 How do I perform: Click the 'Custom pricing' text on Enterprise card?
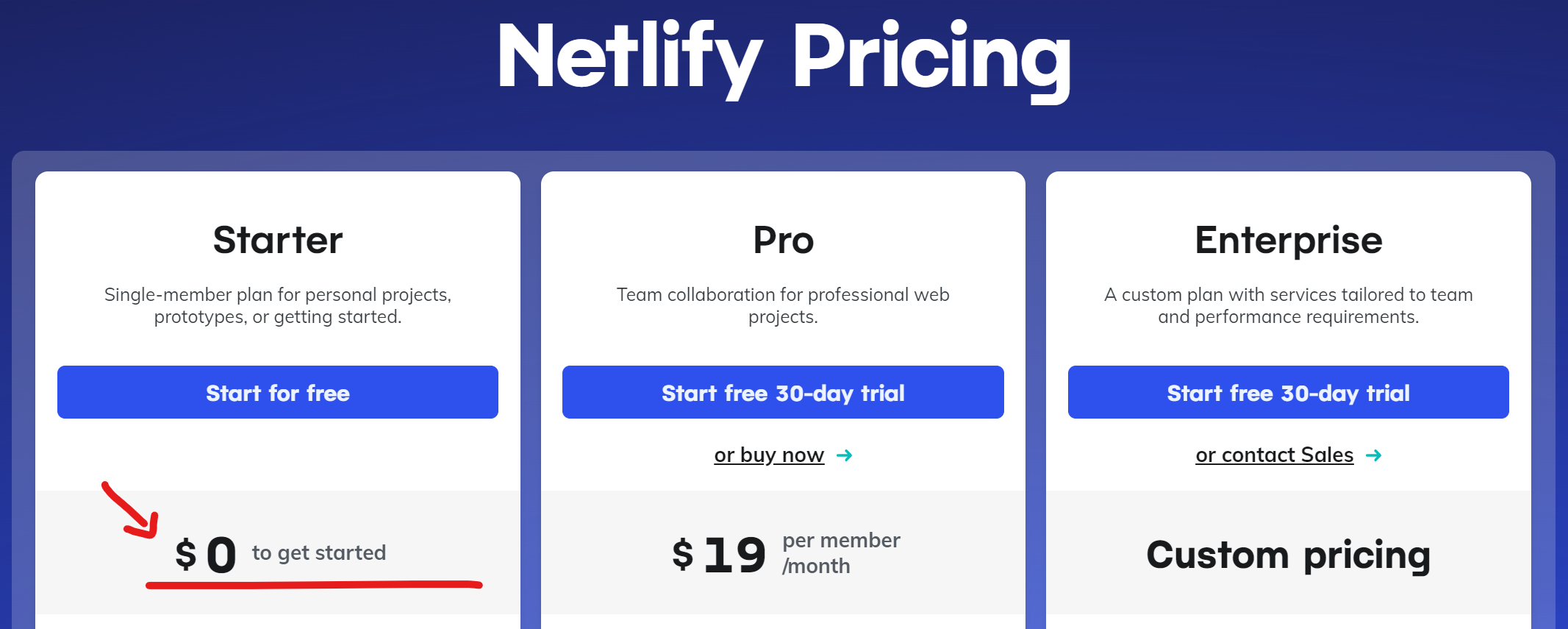[x=1287, y=555]
